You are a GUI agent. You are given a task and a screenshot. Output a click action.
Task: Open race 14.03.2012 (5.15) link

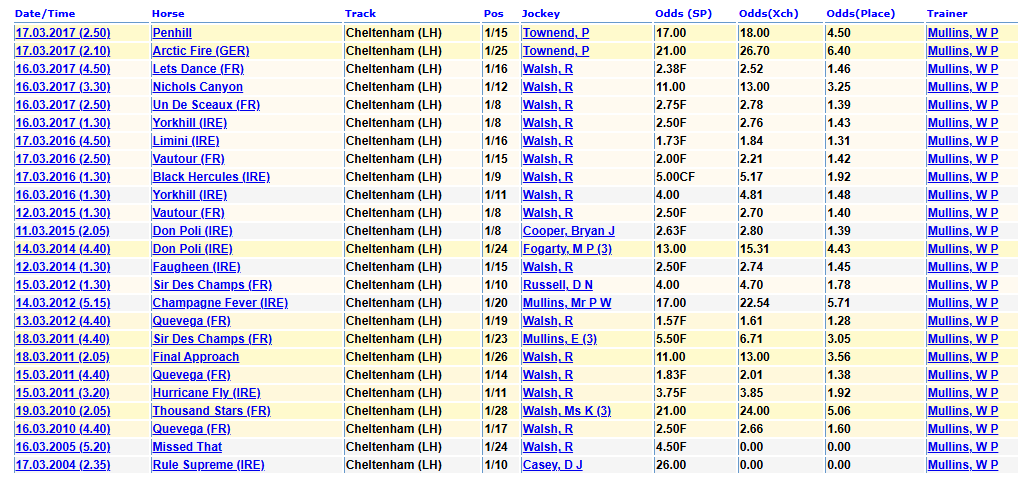tap(62, 302)
